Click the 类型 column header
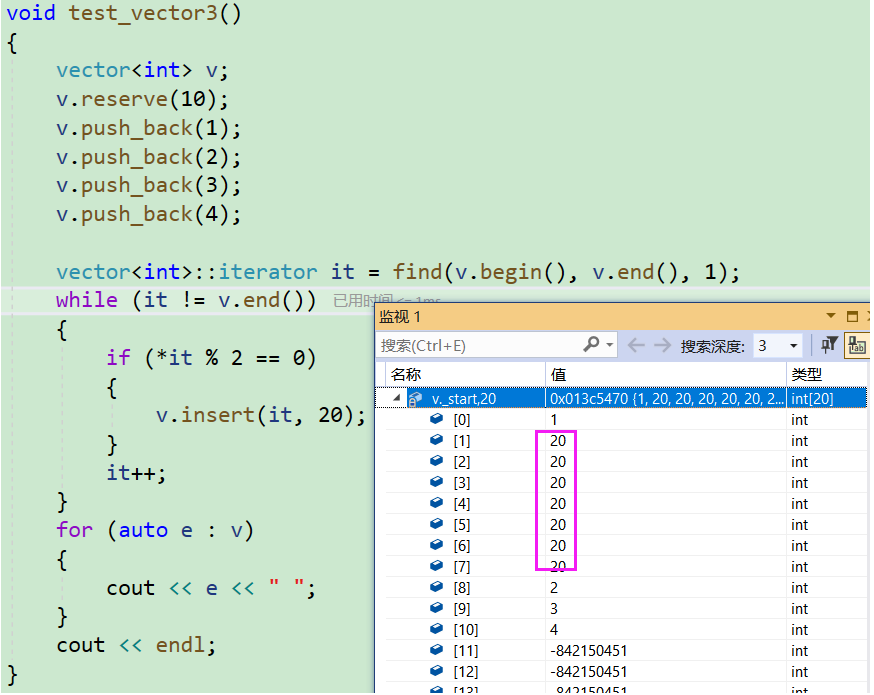The height and width of the screenshot is (695, 874). (x=806, y=375)
